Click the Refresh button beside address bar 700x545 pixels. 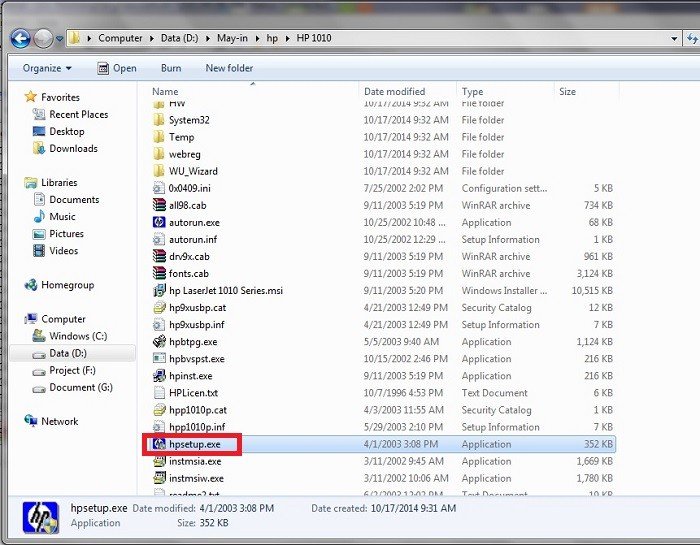[x=692, y=38]
